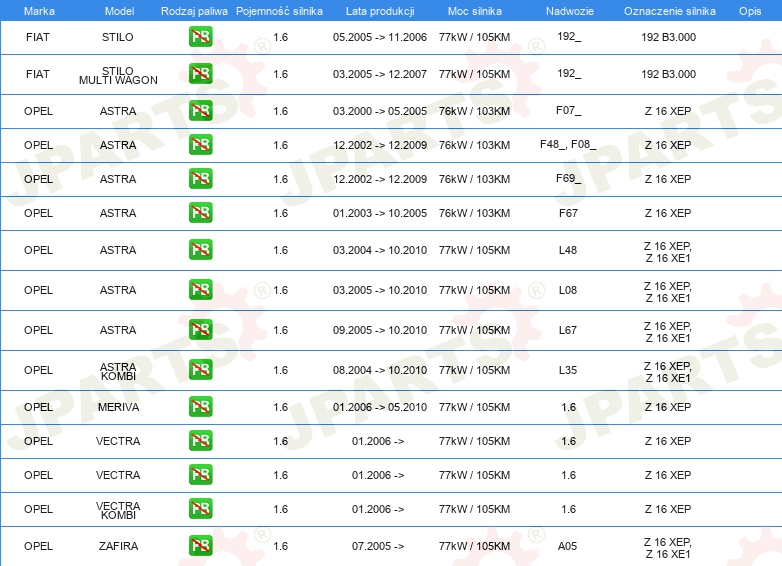This screenshot has height=566, width=782.
Task: Click the date range 03.2005 -> 10.2010
Action: (380, 290)
